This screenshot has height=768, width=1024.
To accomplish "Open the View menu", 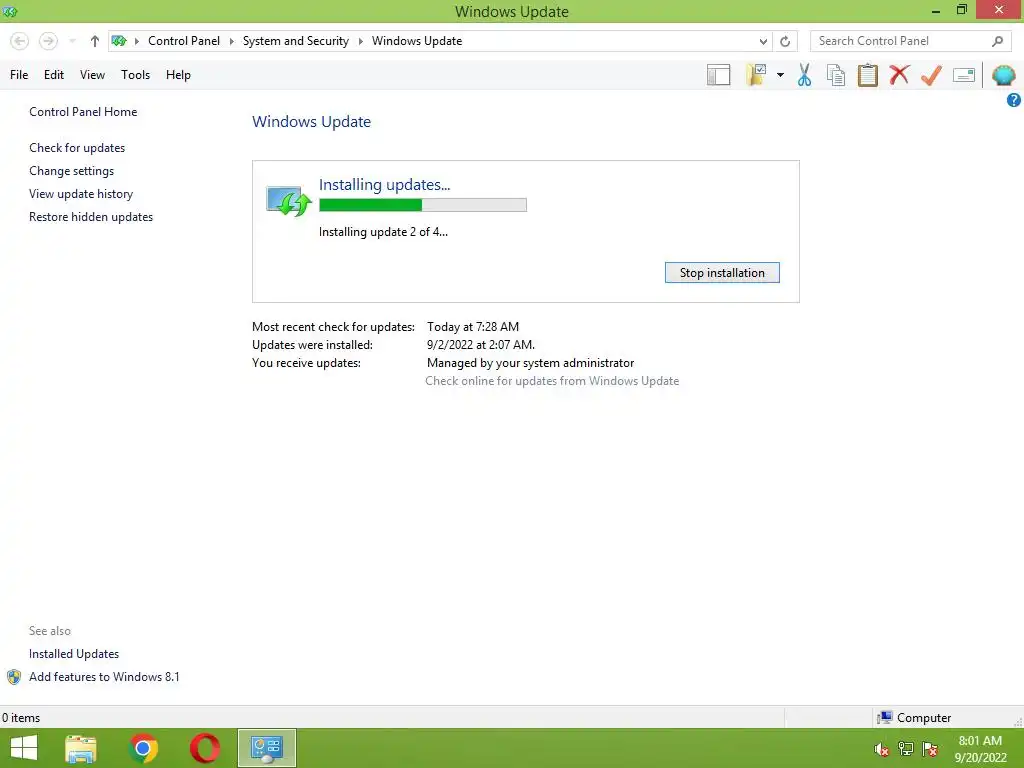I will point(92,74).
